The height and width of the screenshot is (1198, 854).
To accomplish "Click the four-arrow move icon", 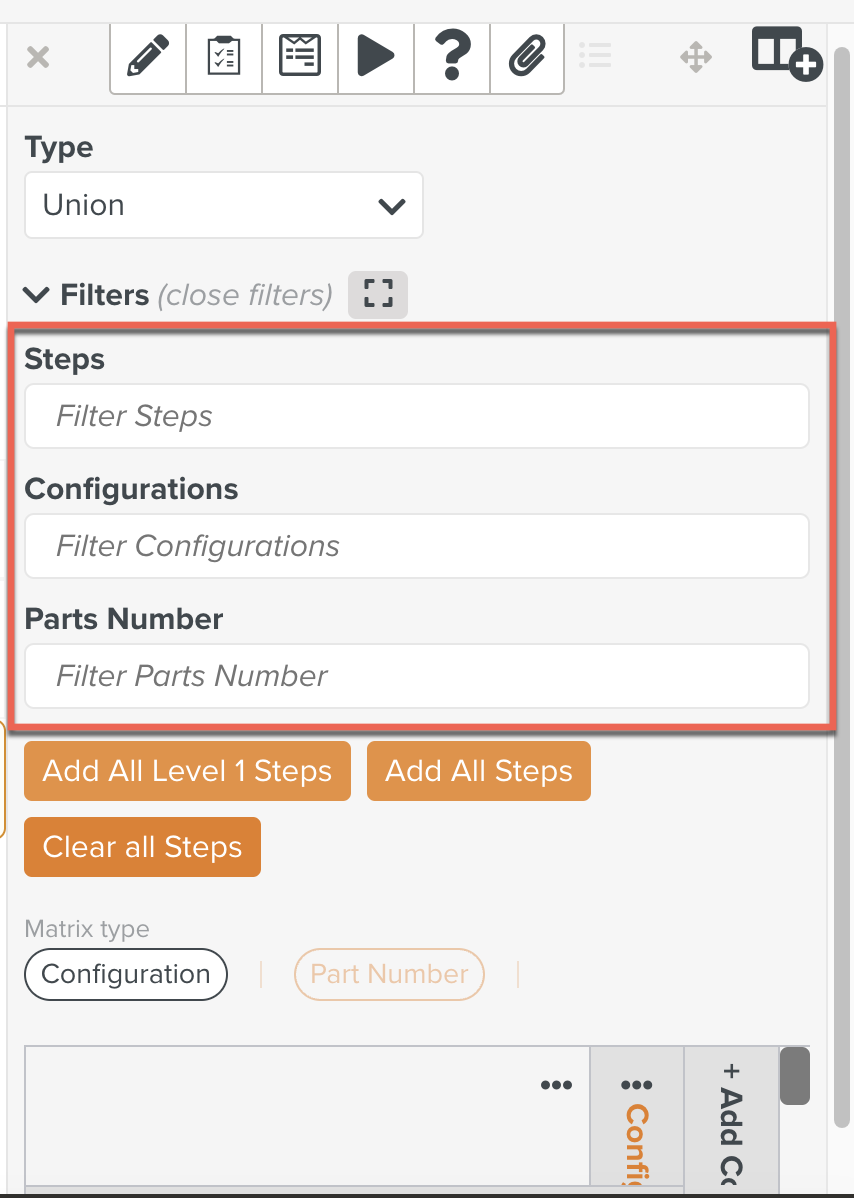I will (696, 57).
